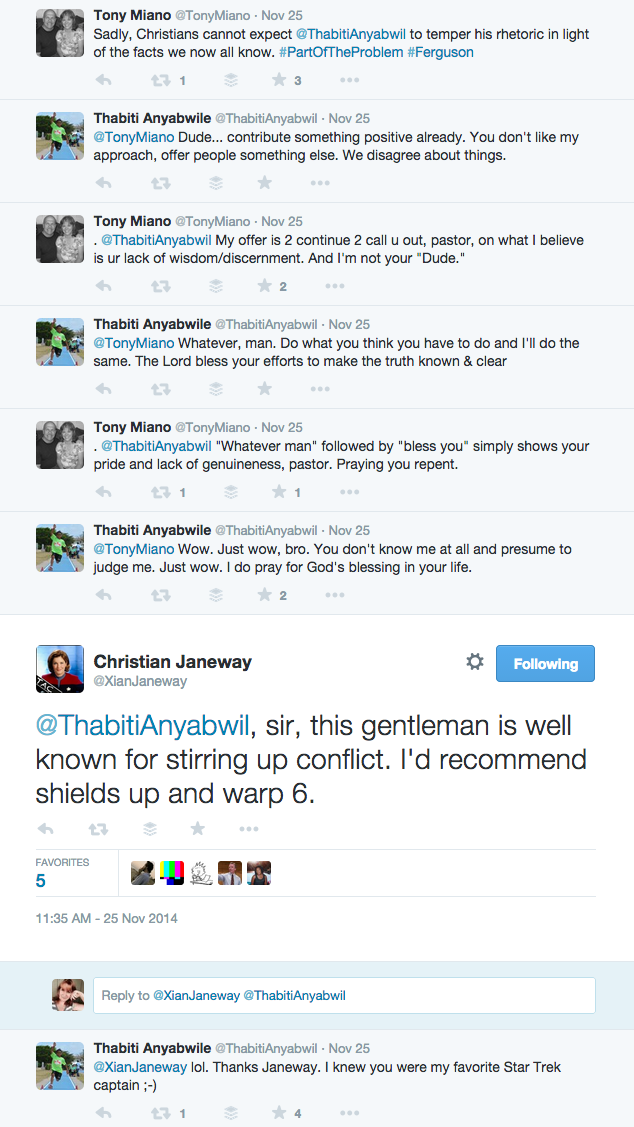Open the favorites count of 5
This screenshot has width=634, height=1127.
point(41,881)
